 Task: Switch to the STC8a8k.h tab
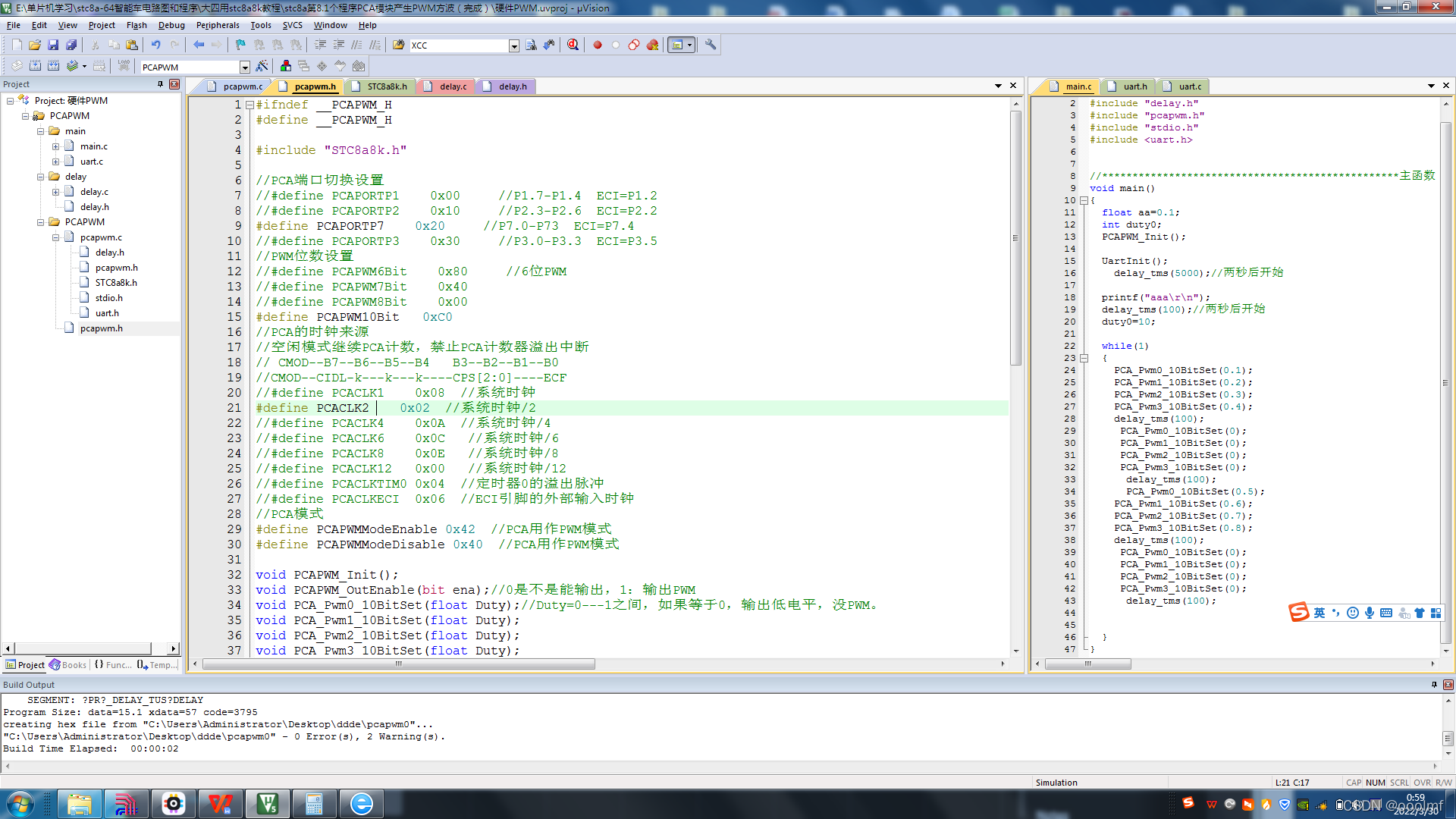click(x=380, y=86)
